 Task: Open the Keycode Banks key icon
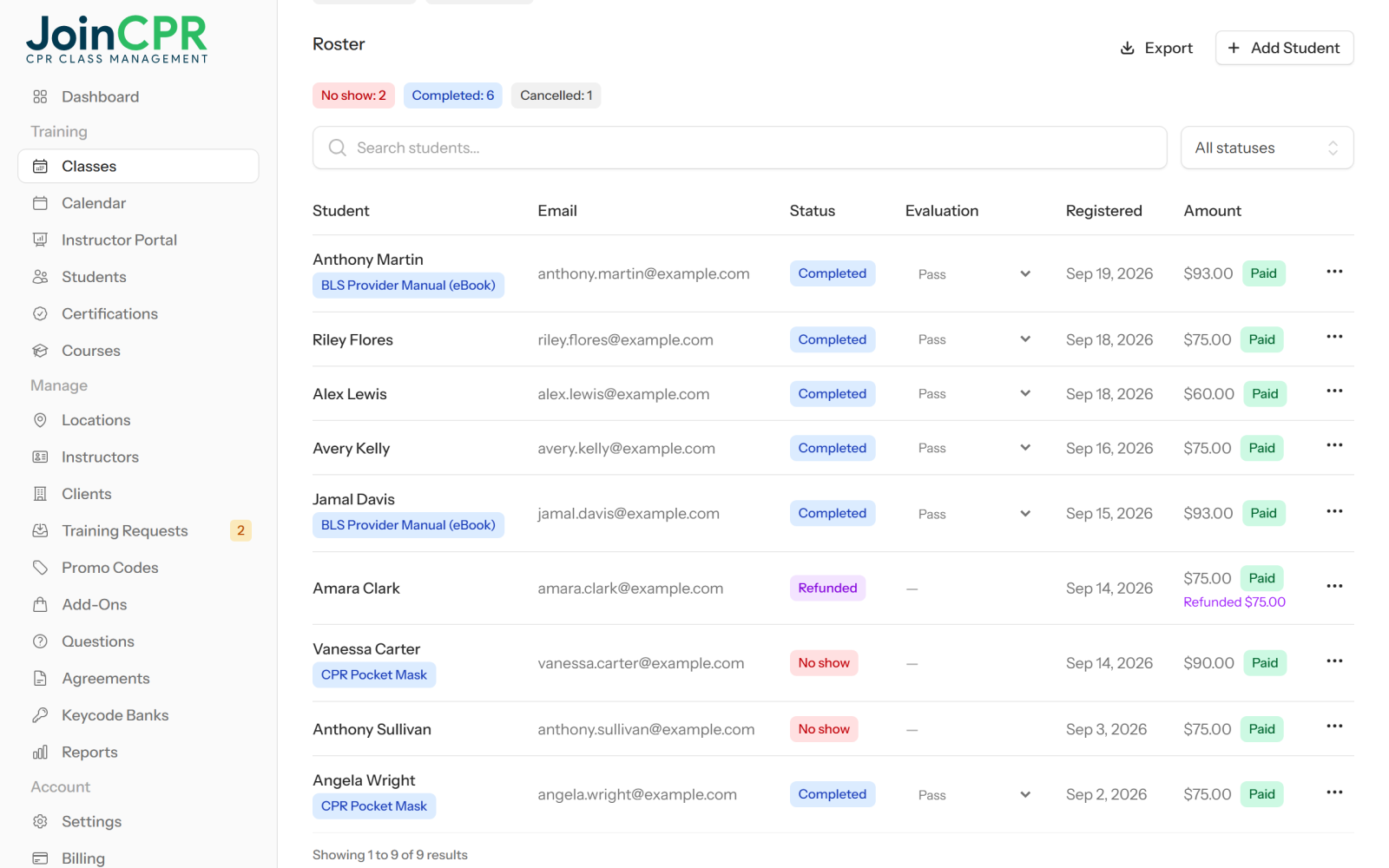tap(40, 715)
